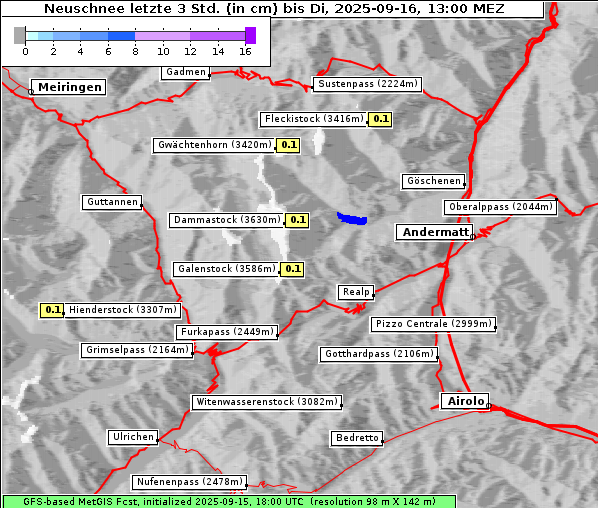
Task: Click the 0.1 value beside Gwächtenhorn
Action: pos(288,145)
